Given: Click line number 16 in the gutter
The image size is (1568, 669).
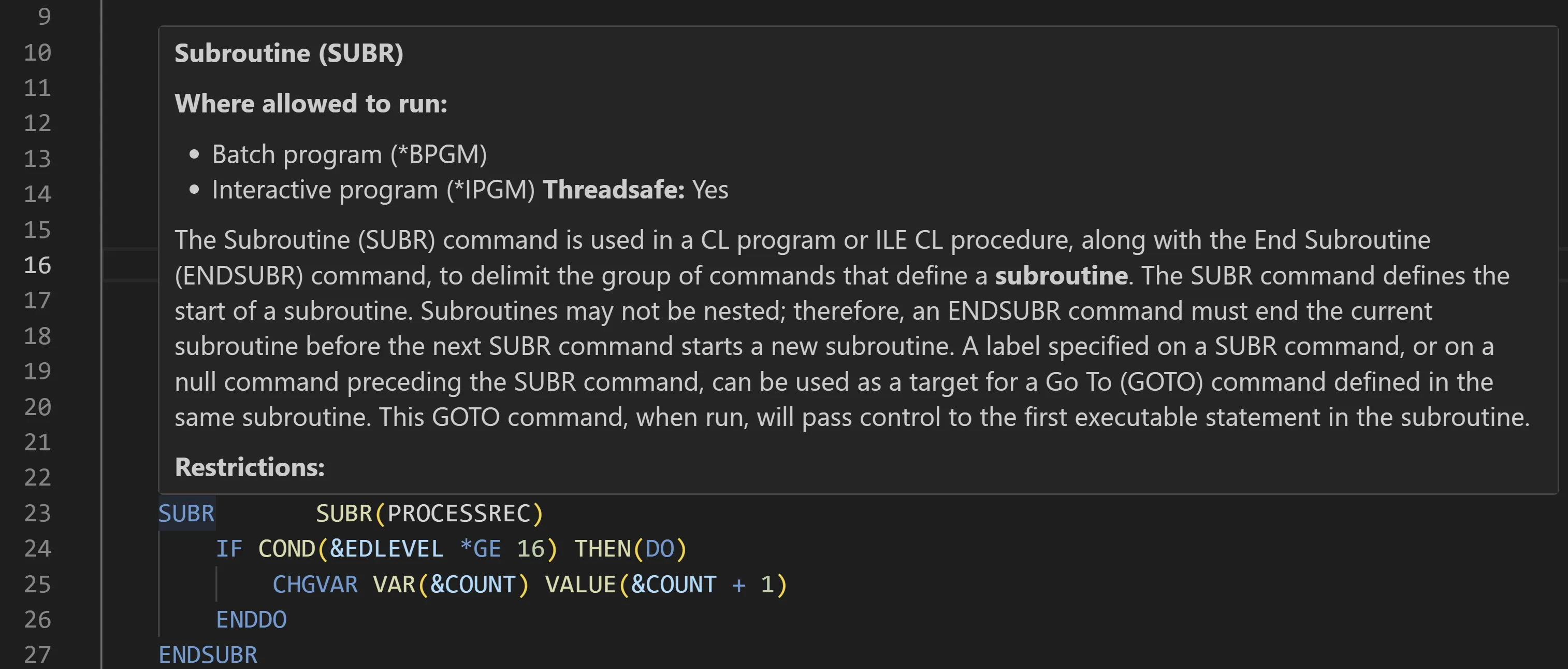Looking at the screenshot, I should [37, 265].
